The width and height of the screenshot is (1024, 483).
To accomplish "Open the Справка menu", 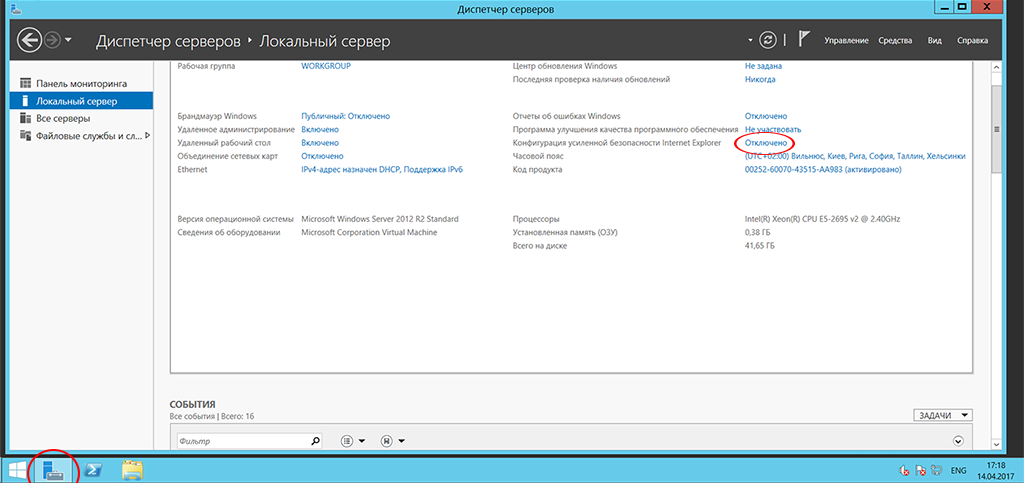I will coord(972,40).
